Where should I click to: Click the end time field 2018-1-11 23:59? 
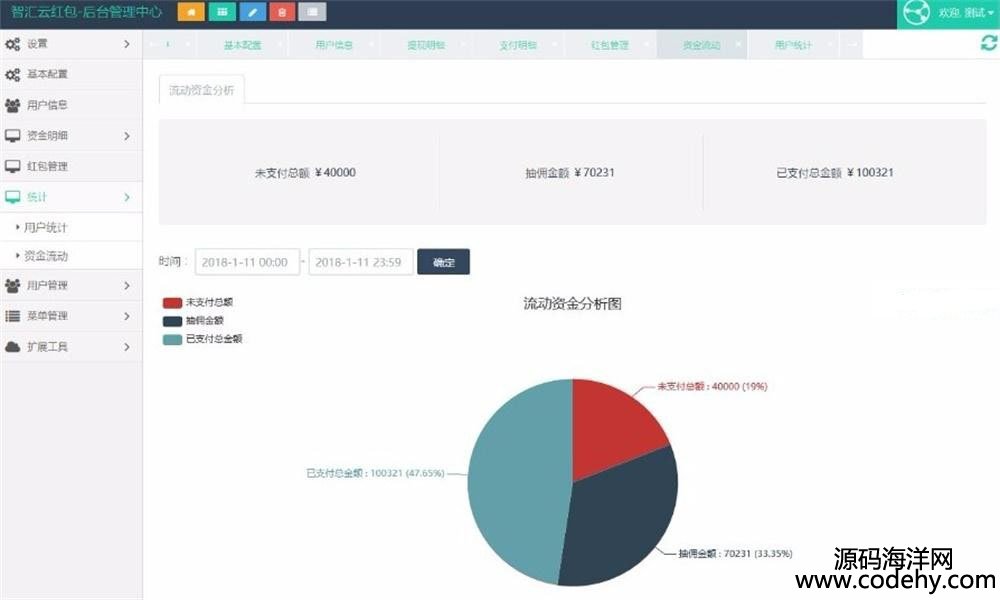pyautogui.click(x=360, y=262)
